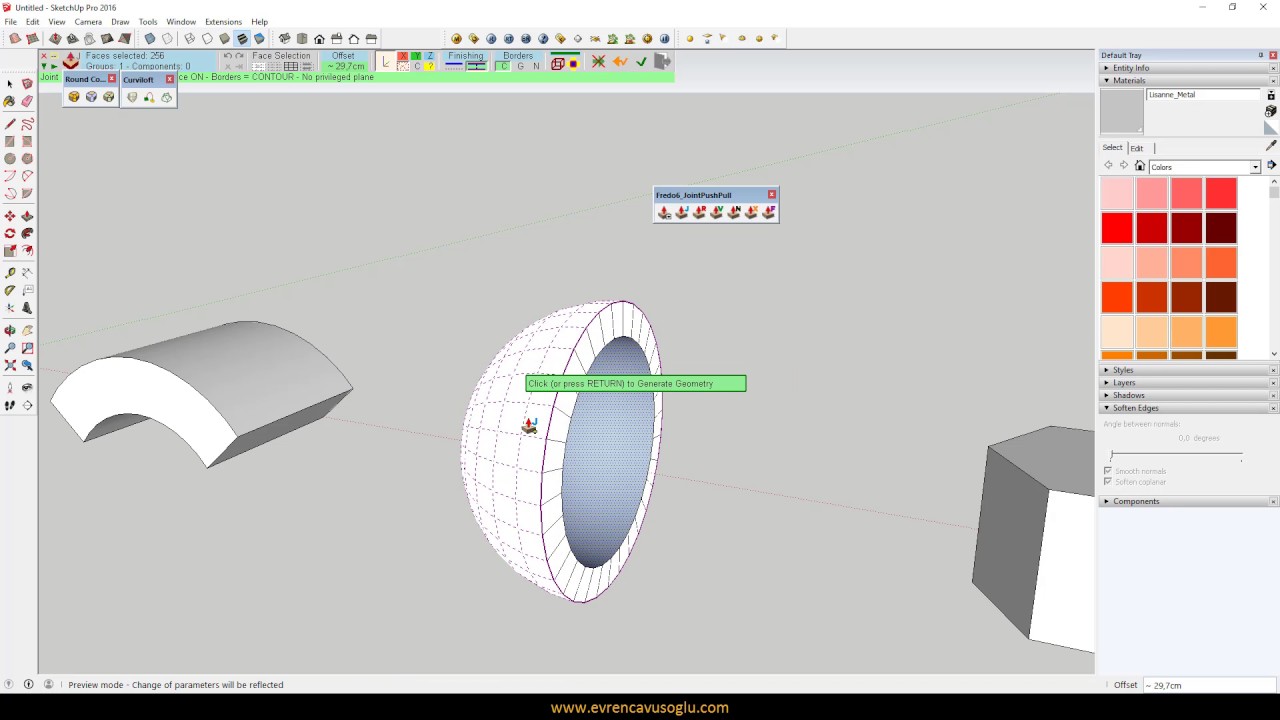Viewport: 1280px width, 720px height.
Task: Click the exit door icon
Action: click(x=662, y=61)
